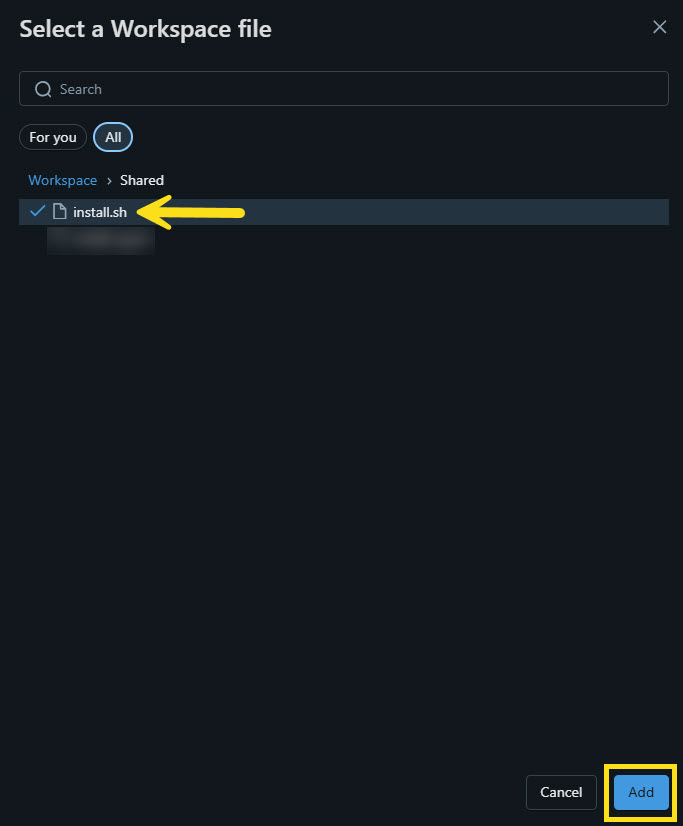
Task: Click the Search placeholder text
Action: click(x=81, y=89)
